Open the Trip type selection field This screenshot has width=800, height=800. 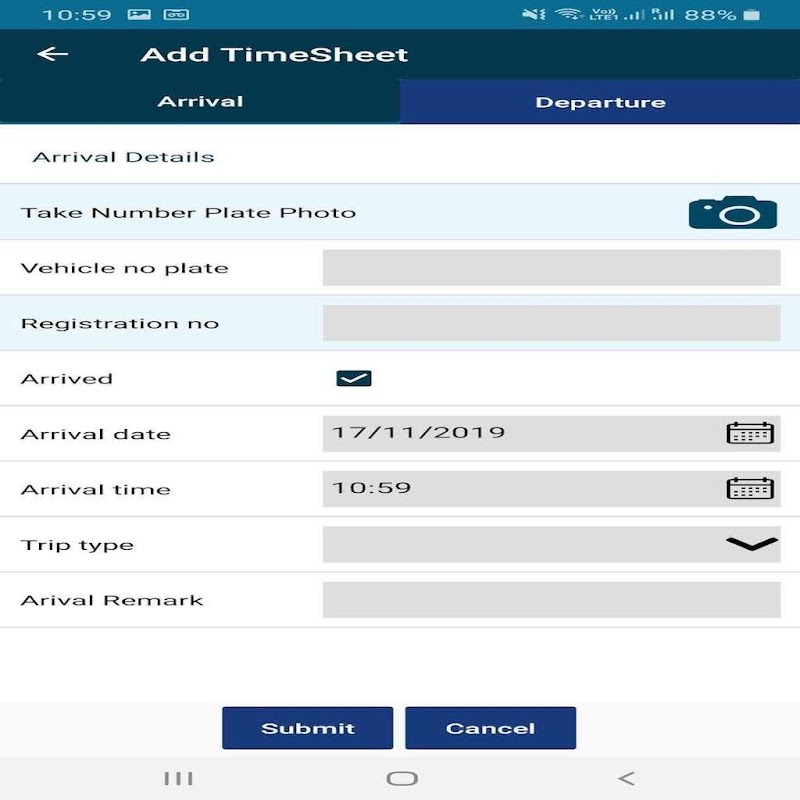point(520,544)
